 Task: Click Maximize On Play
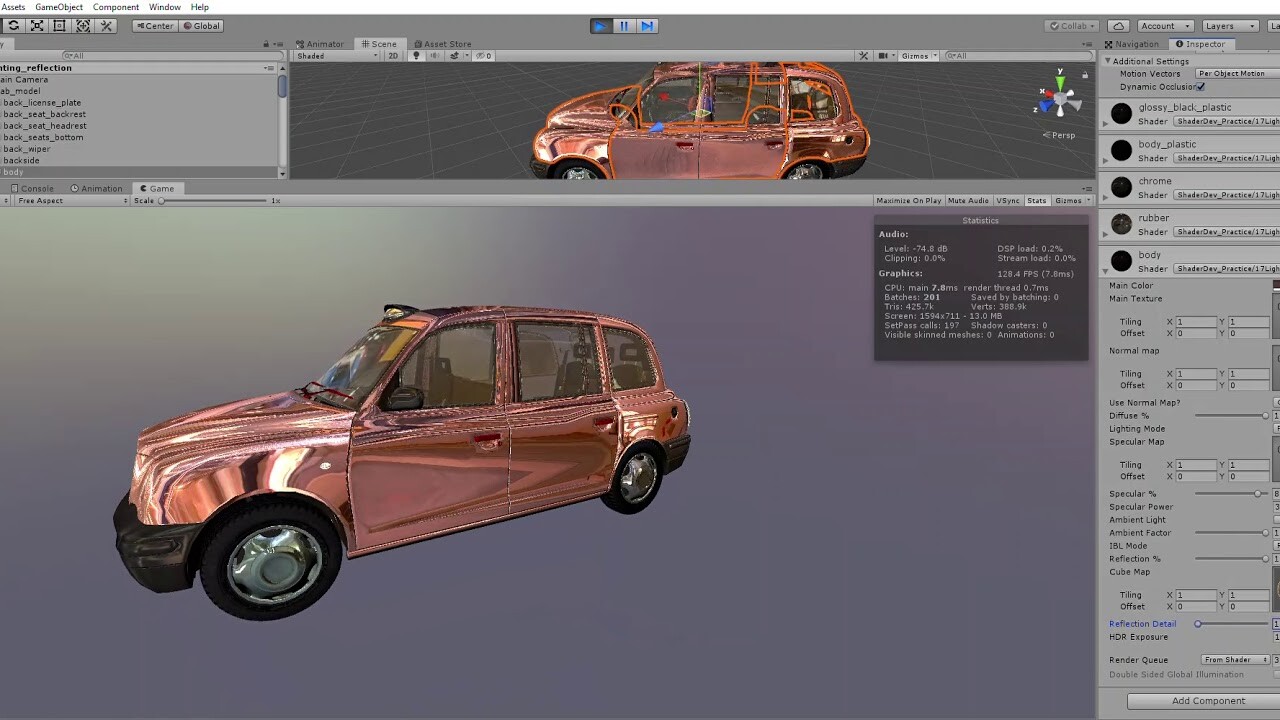click(907, 200)
